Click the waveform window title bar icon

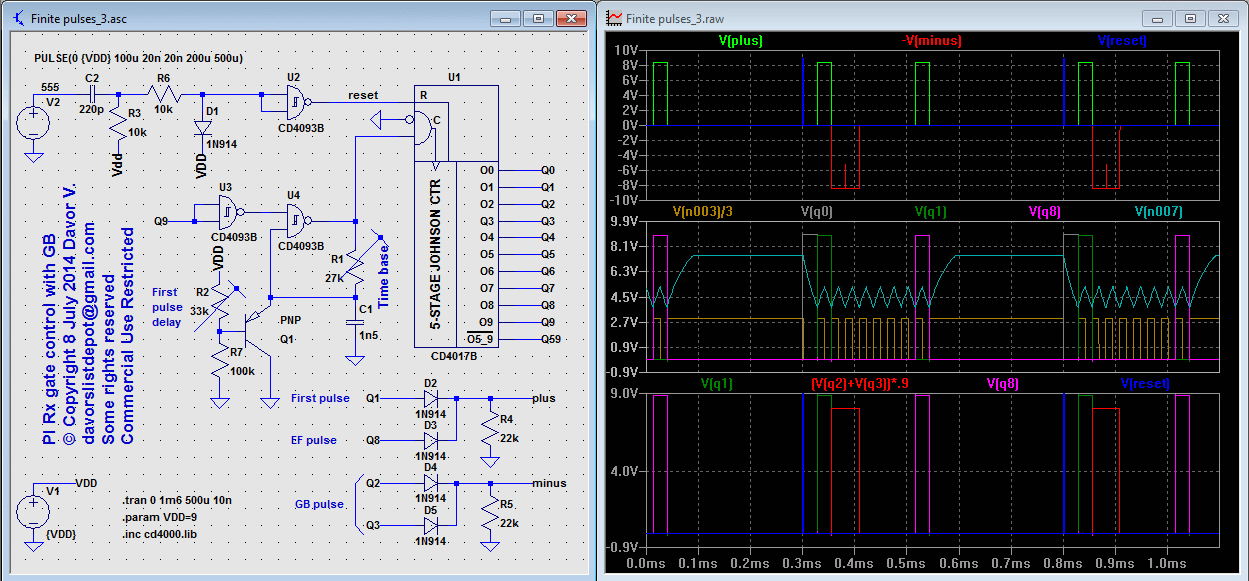(x=614, y=18)
